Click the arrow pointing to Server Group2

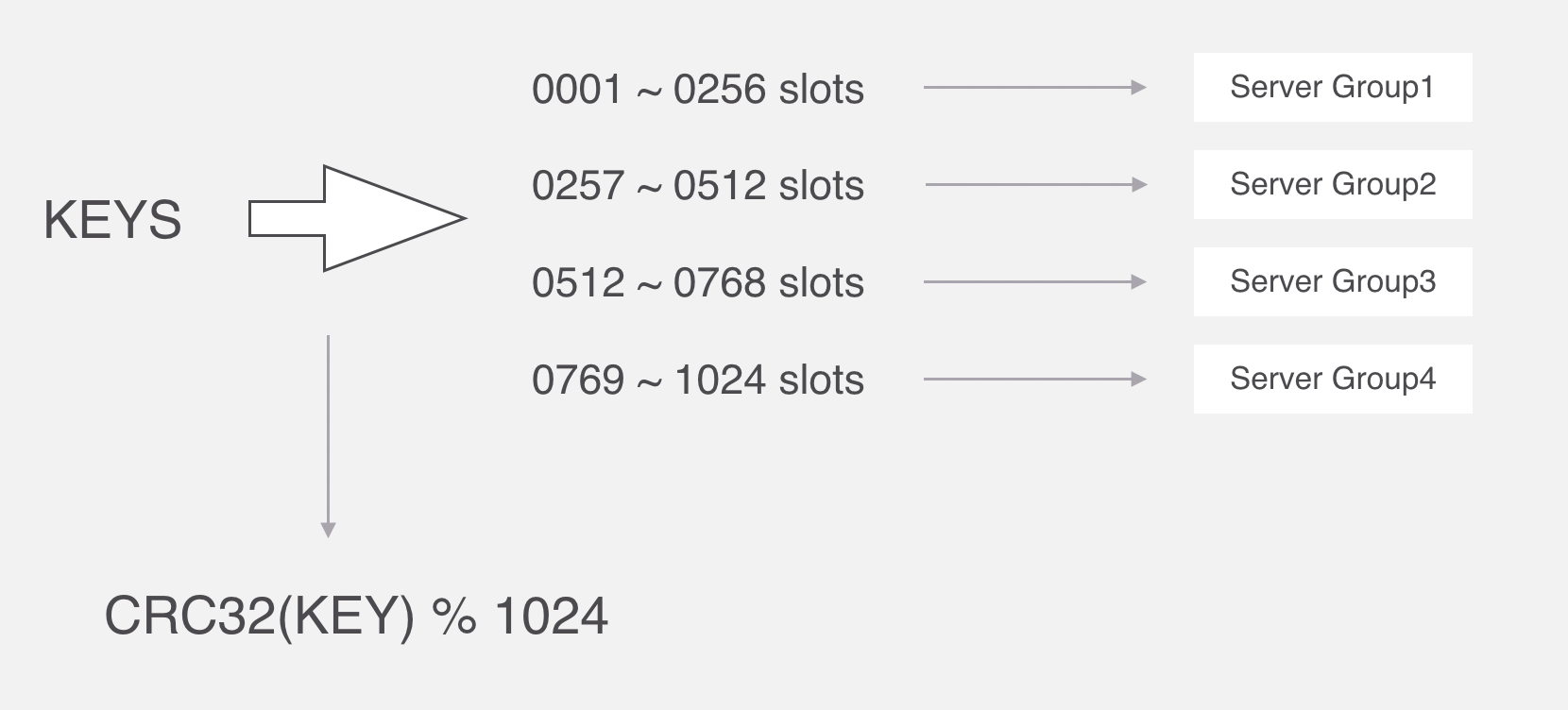[1035, 185]
